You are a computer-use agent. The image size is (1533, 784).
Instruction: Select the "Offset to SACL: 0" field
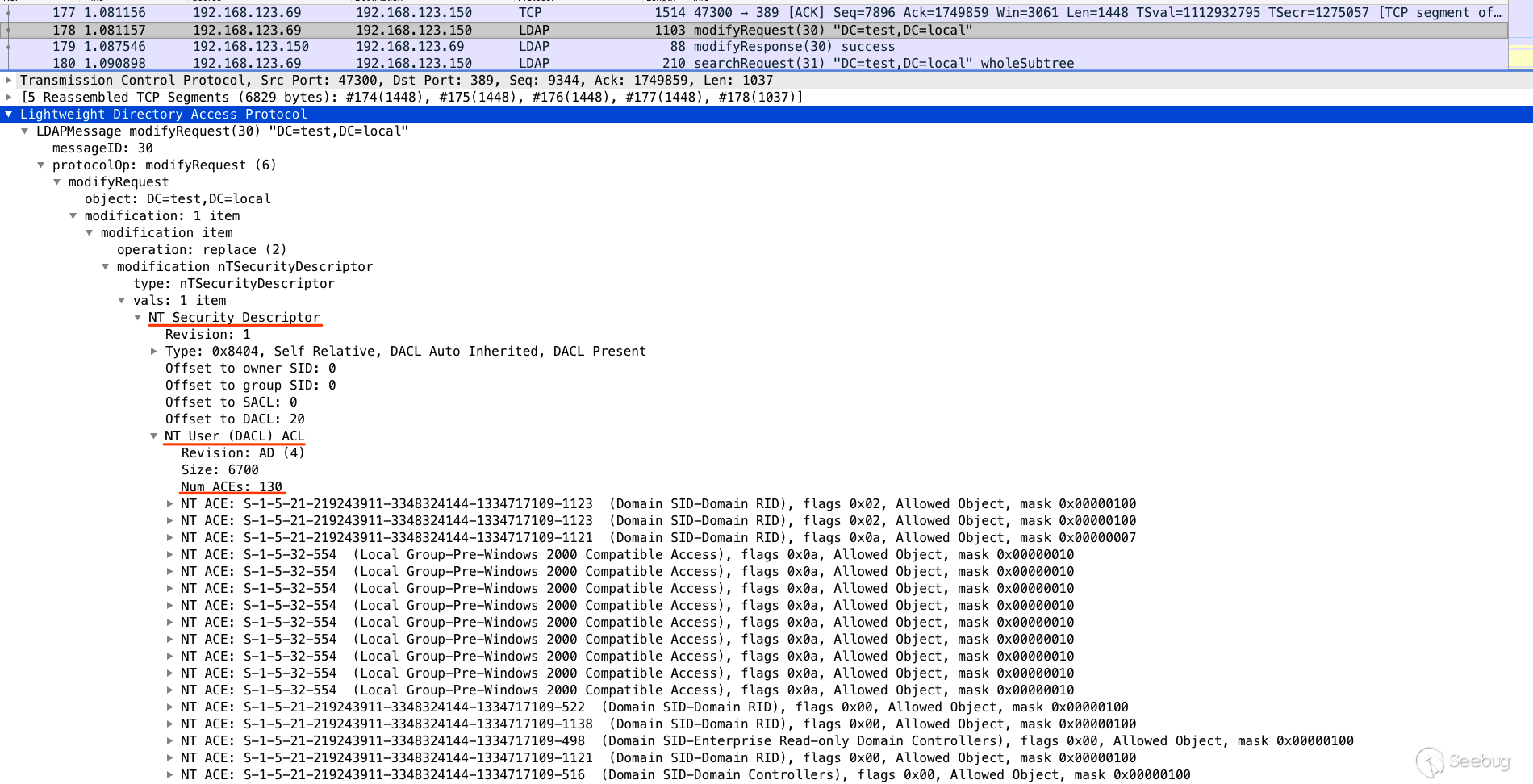(232, 402)
